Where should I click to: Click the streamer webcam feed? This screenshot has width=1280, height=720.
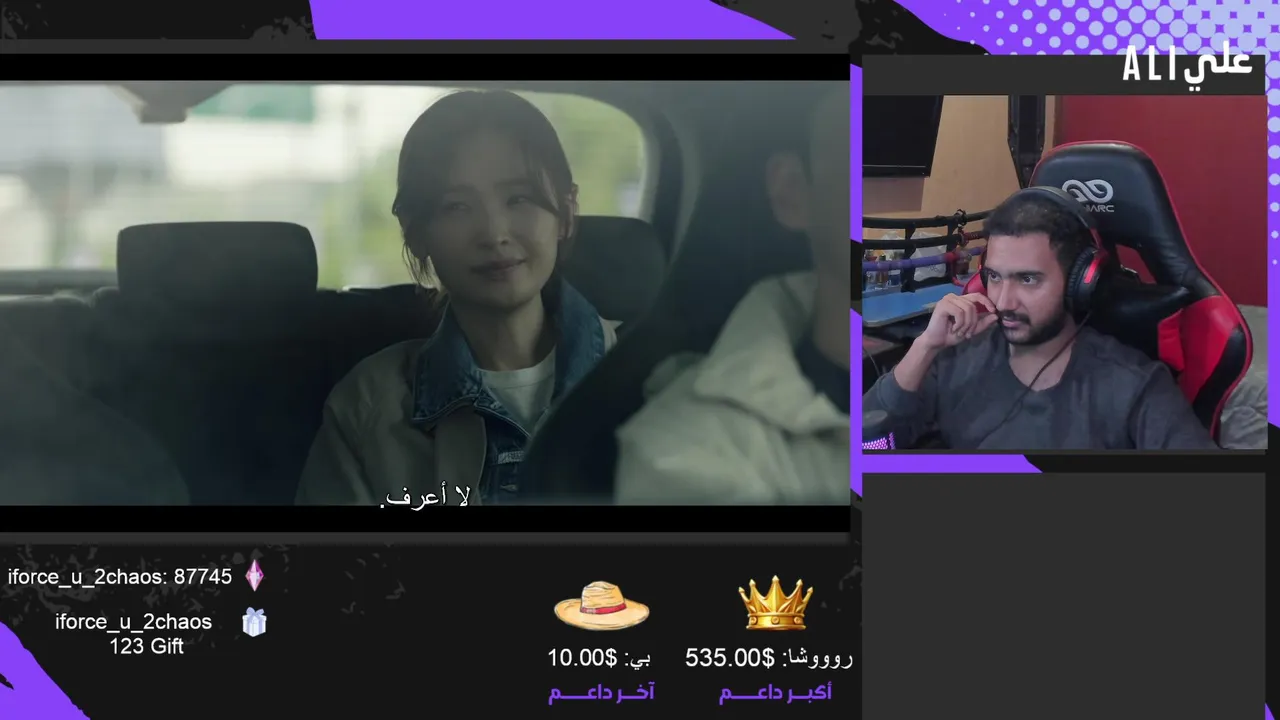1064,272
